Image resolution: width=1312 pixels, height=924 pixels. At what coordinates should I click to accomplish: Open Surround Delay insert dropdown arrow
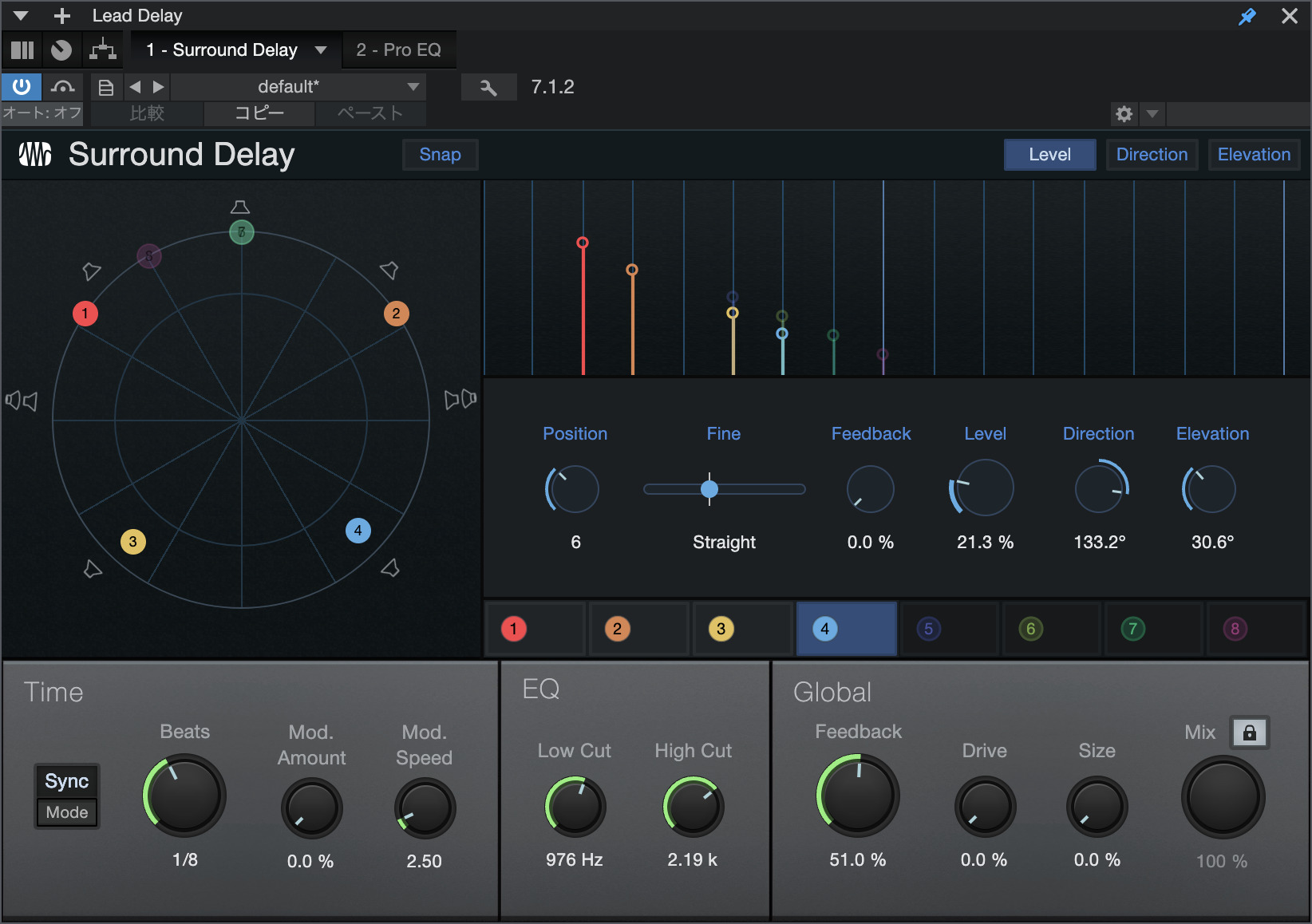coord(321,50)
